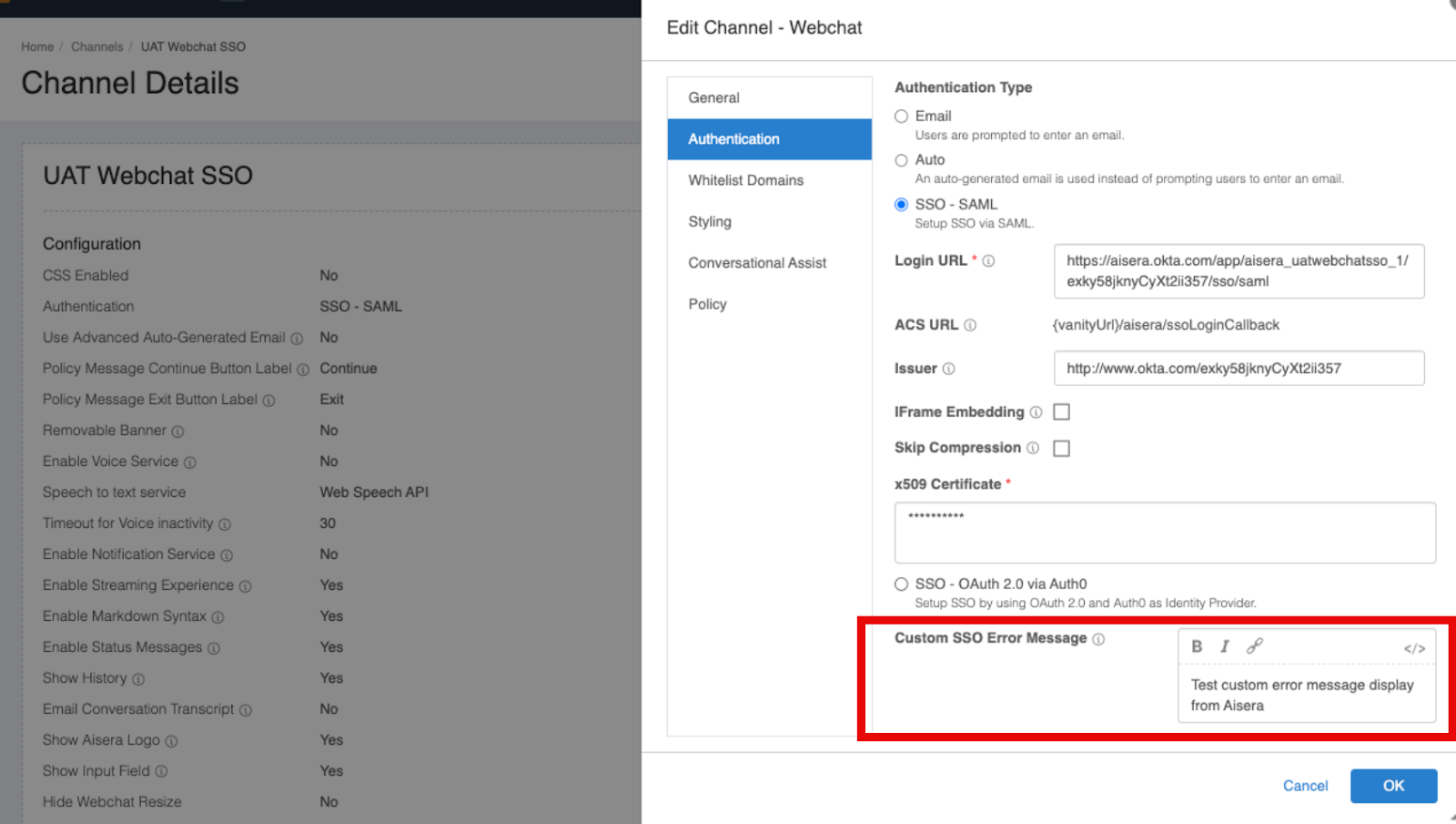The width and height of the screenshot is (1456, 824).
Task: Go to Channels breadcrumb
Action: click(97, 46)
